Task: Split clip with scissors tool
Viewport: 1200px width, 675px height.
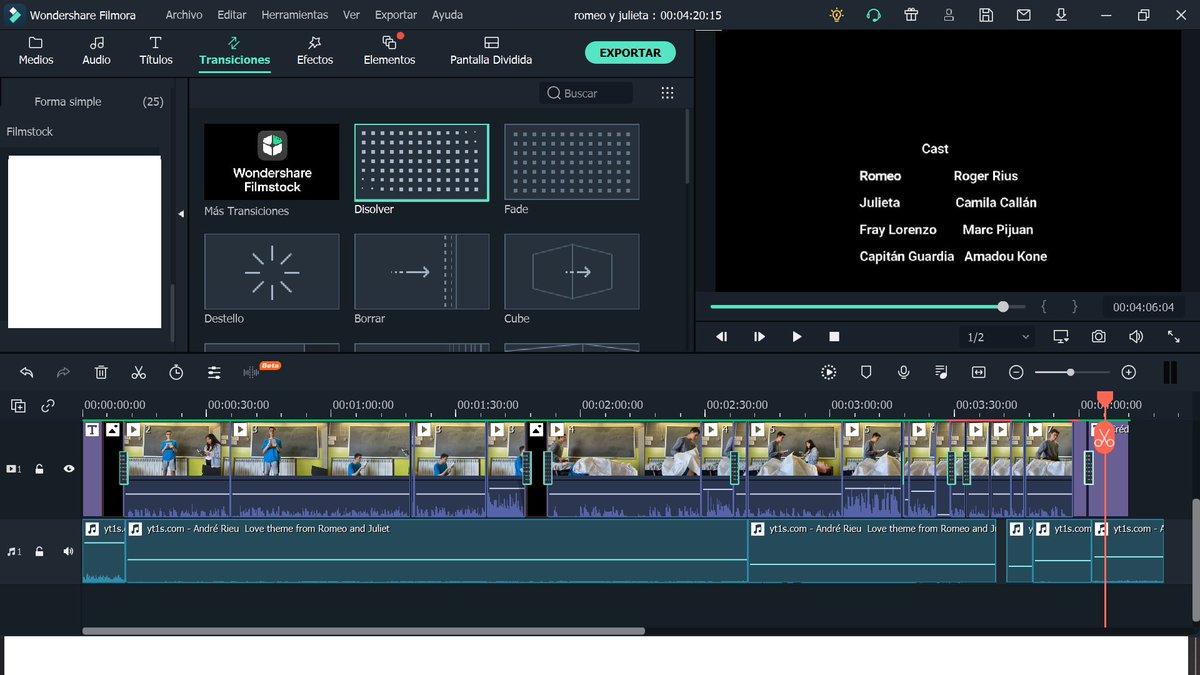Action: tap(138, 372)
